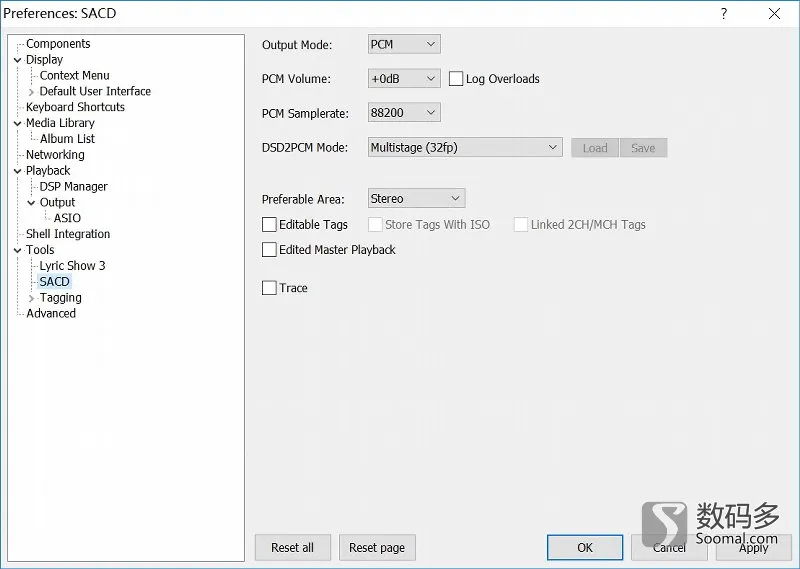Click the help question mark icon
The width and height of the screenshot is (800, 569).
coord(724,14)
